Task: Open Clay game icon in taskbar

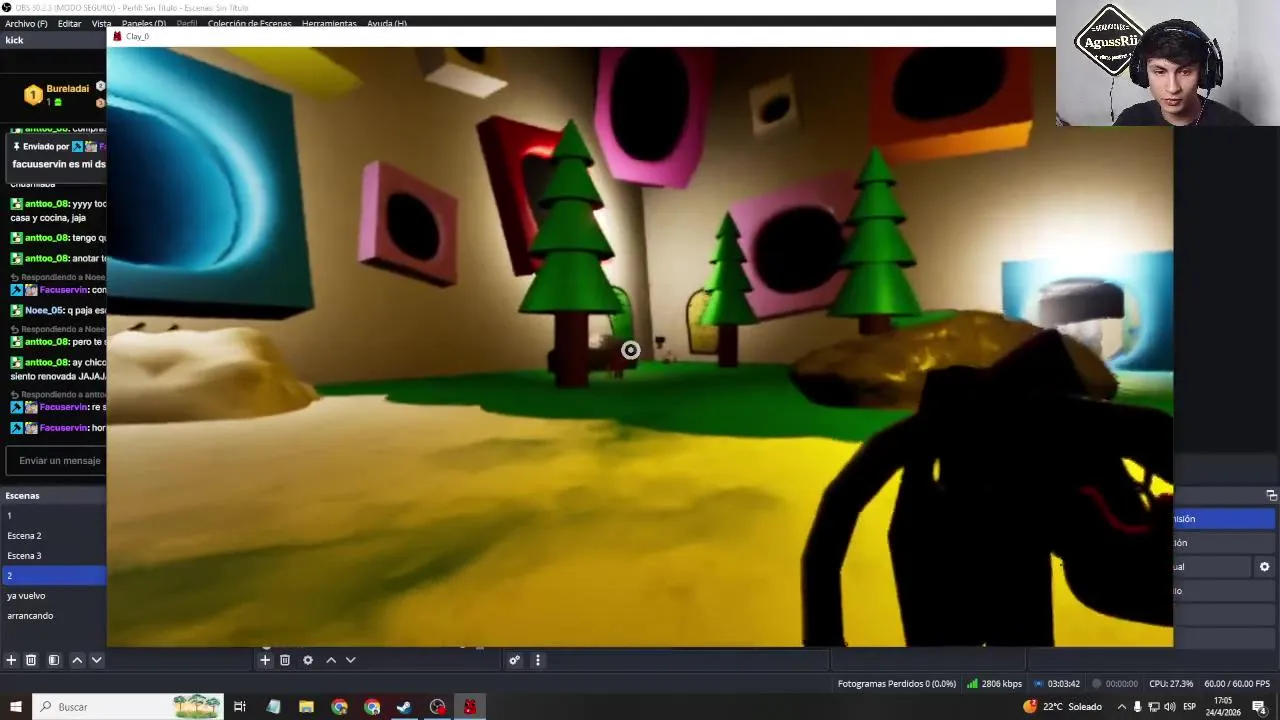Action: (x=470, y=707)
